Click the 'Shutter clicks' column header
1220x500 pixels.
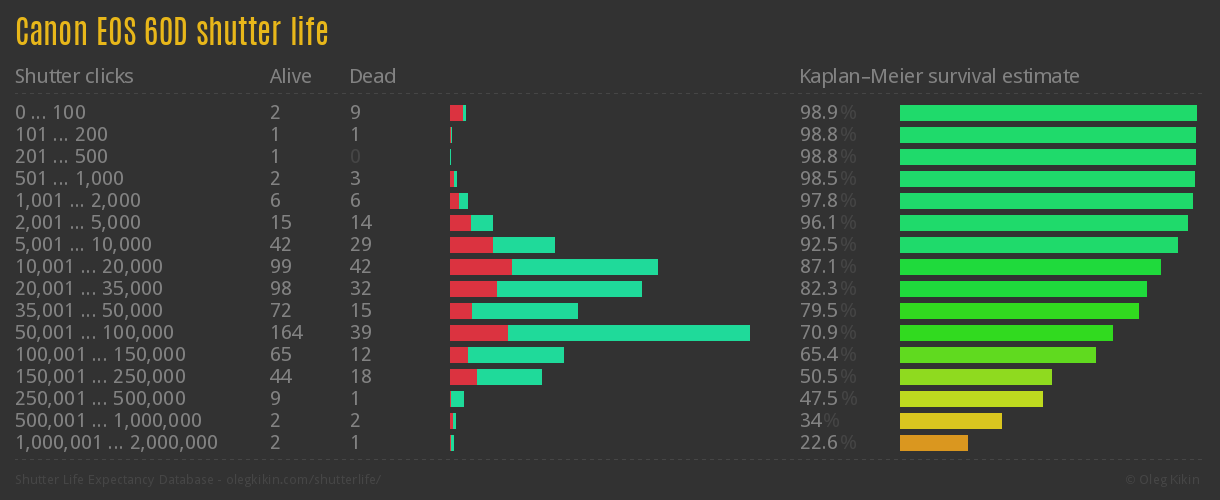pyautogui.click(x=74, y=76)
